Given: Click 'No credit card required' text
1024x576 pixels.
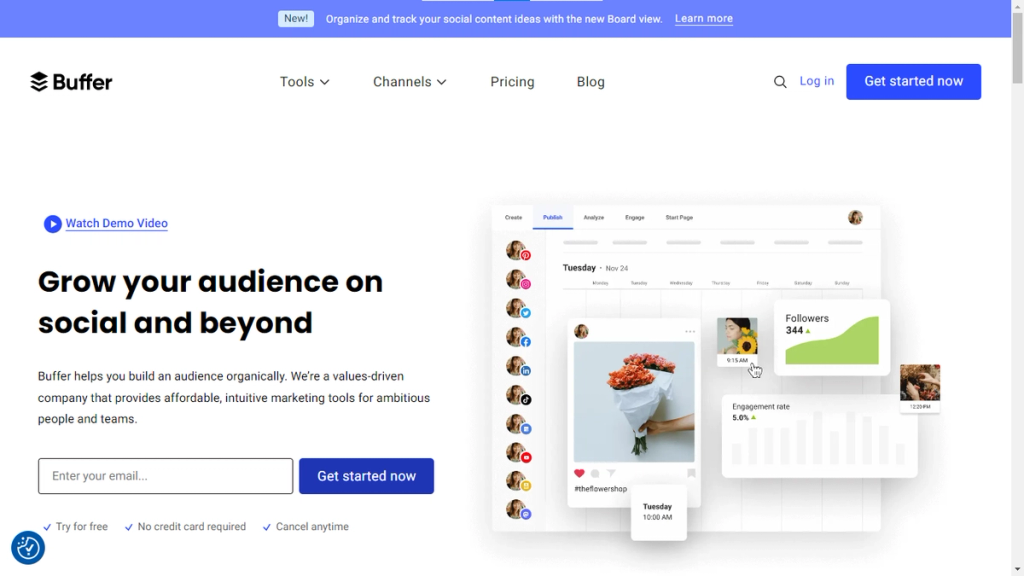Looking at the screenshot, I should [x=192, y=526].
